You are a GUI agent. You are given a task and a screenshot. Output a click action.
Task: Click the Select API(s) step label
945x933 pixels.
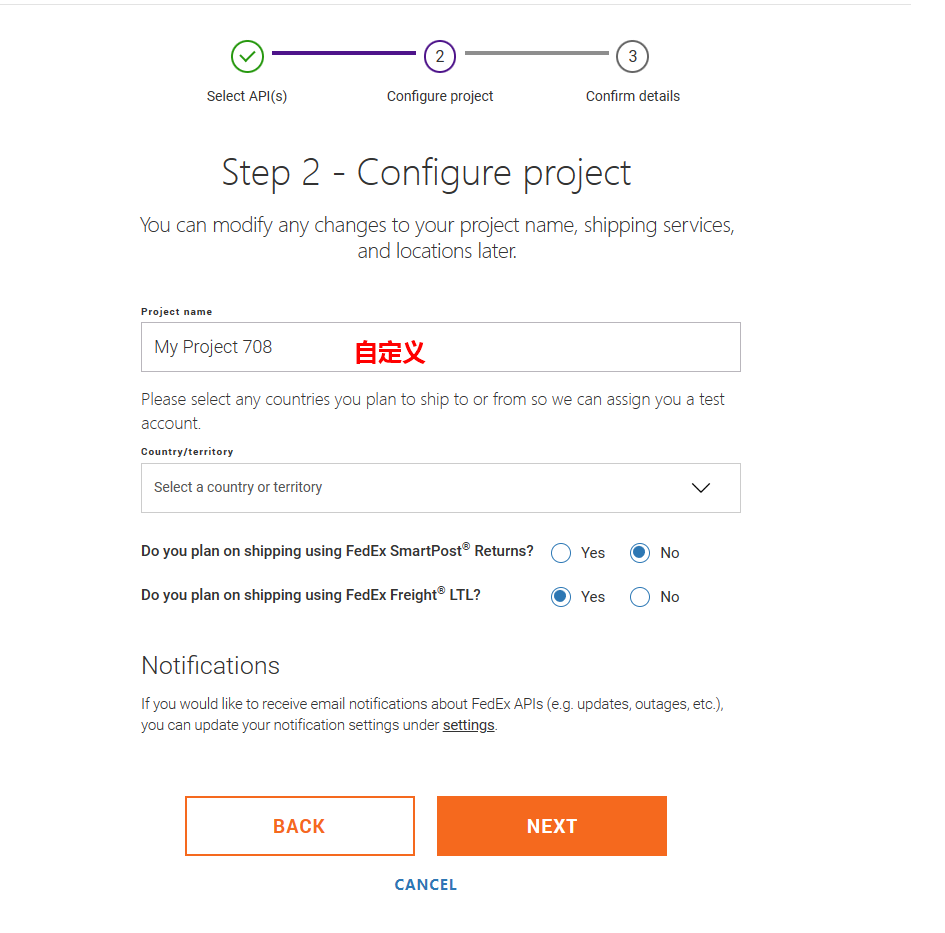click(x=247, y=97)
